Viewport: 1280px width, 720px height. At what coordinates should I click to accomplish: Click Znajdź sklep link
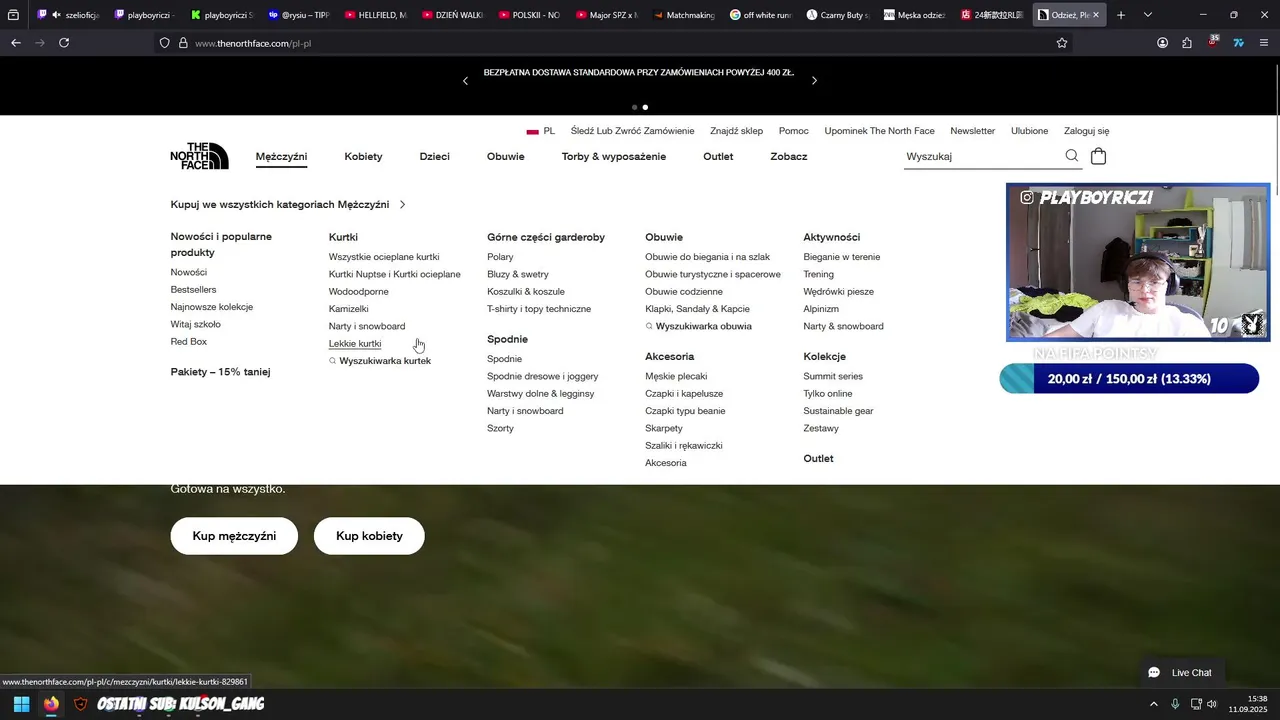click(x=736, y=131)
